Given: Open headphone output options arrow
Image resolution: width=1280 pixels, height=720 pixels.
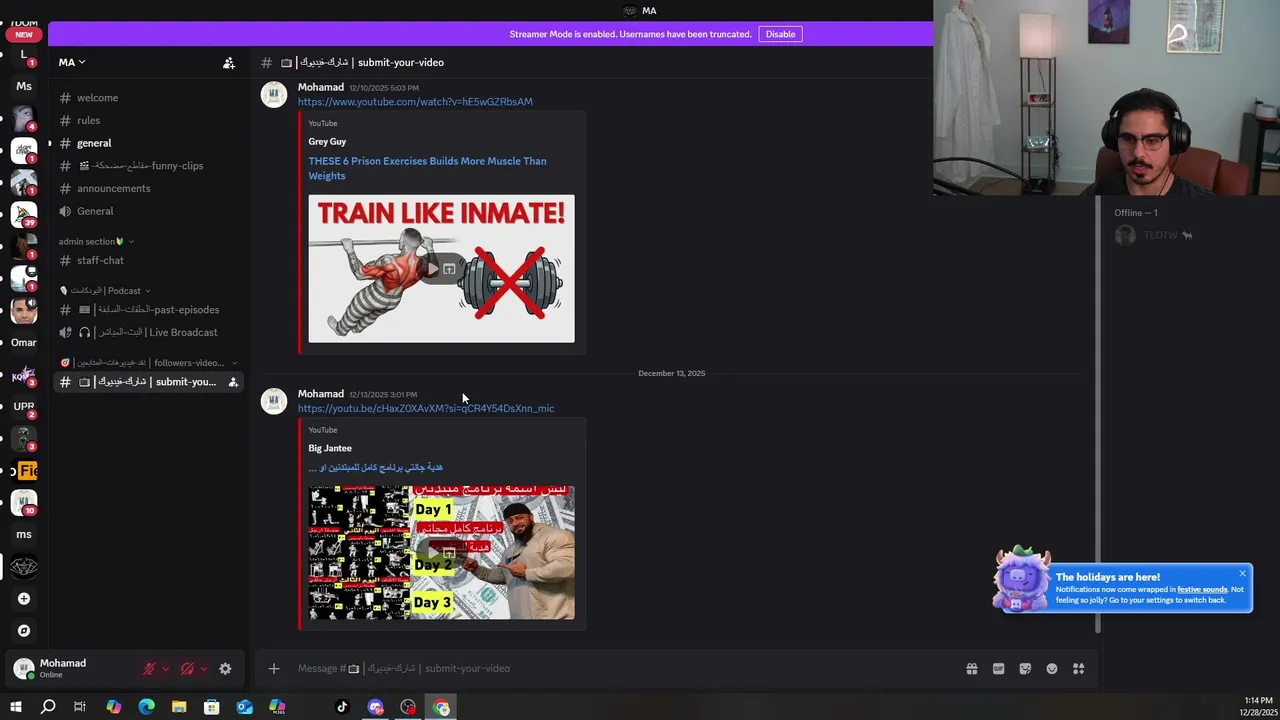Looking at the screenshot, I should [204, 669].
